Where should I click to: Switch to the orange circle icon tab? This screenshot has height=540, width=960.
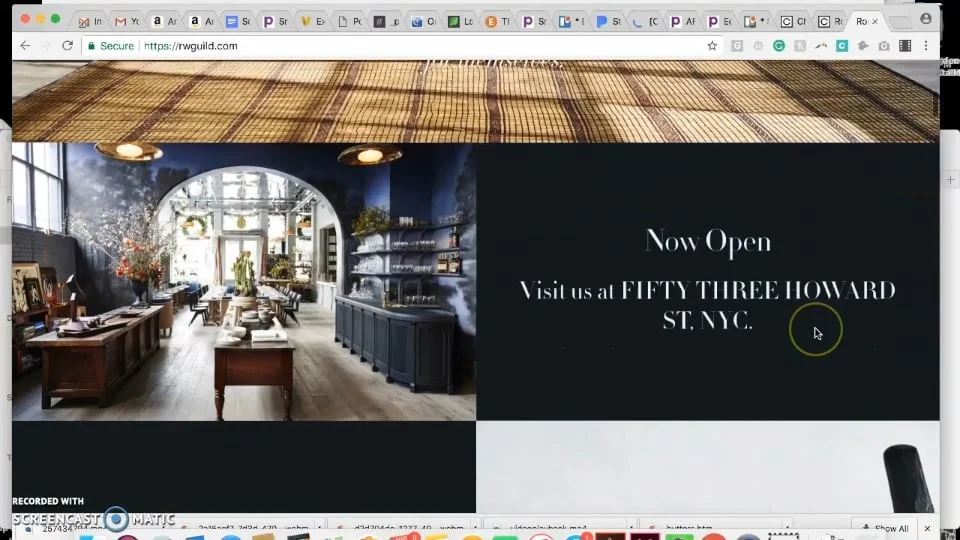coord(498,21)
